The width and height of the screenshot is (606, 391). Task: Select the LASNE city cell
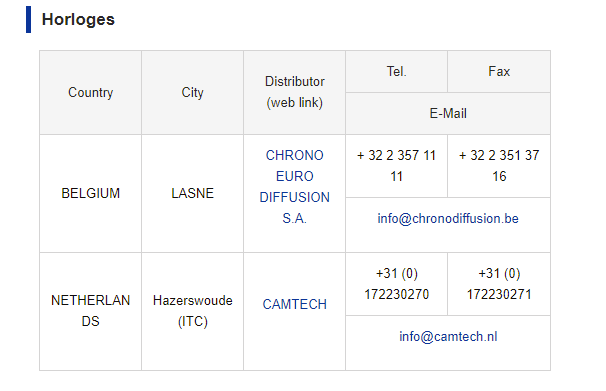[x=192, y=193]
